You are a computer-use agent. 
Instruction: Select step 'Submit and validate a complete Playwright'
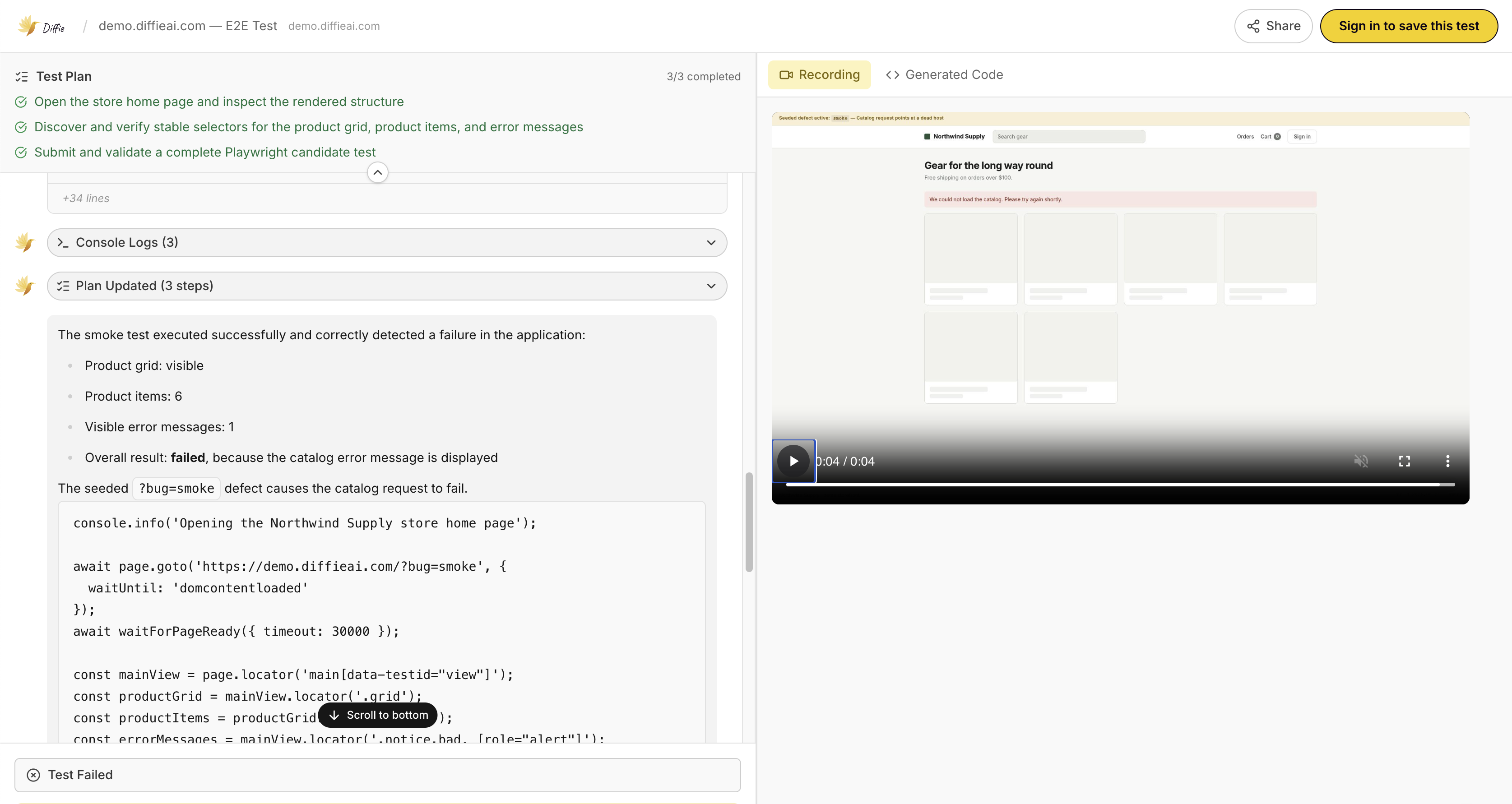pyautogui.click(x=205, y=152)
